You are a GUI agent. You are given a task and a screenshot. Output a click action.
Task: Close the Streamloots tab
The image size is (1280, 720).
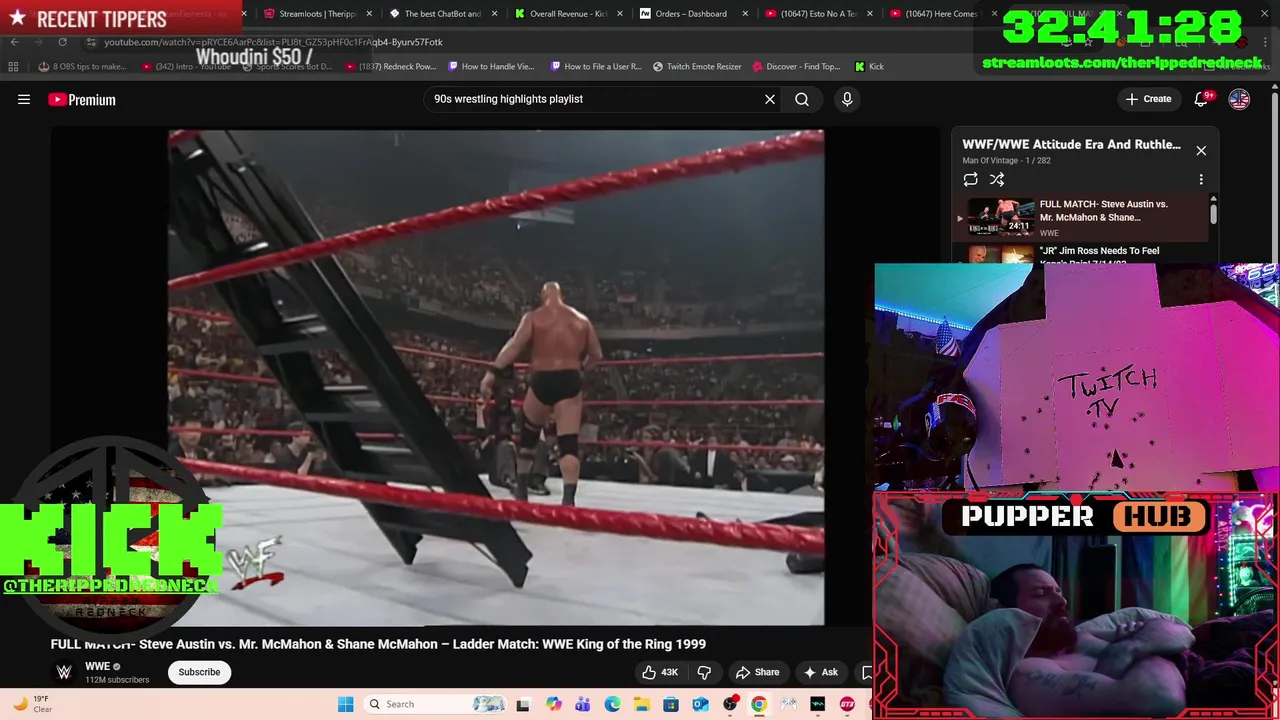pos(369,14)
